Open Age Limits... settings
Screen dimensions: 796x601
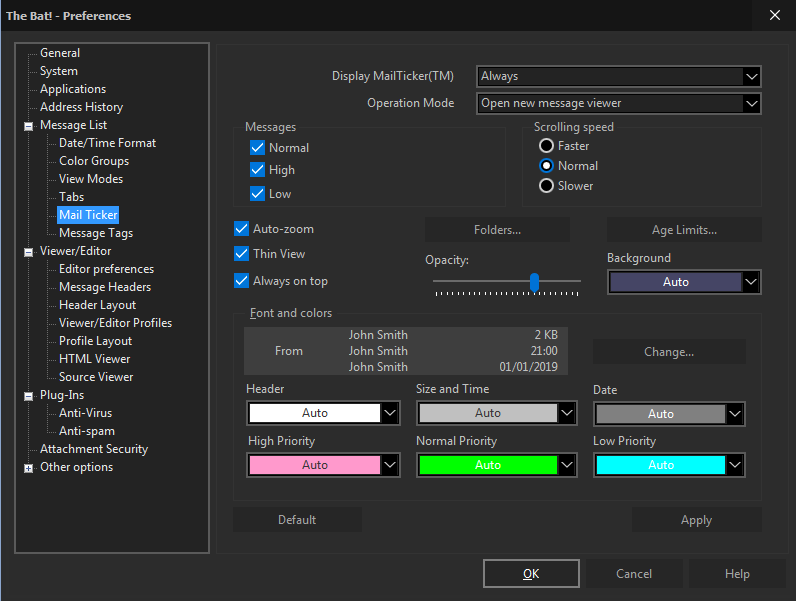coord(684,230)
